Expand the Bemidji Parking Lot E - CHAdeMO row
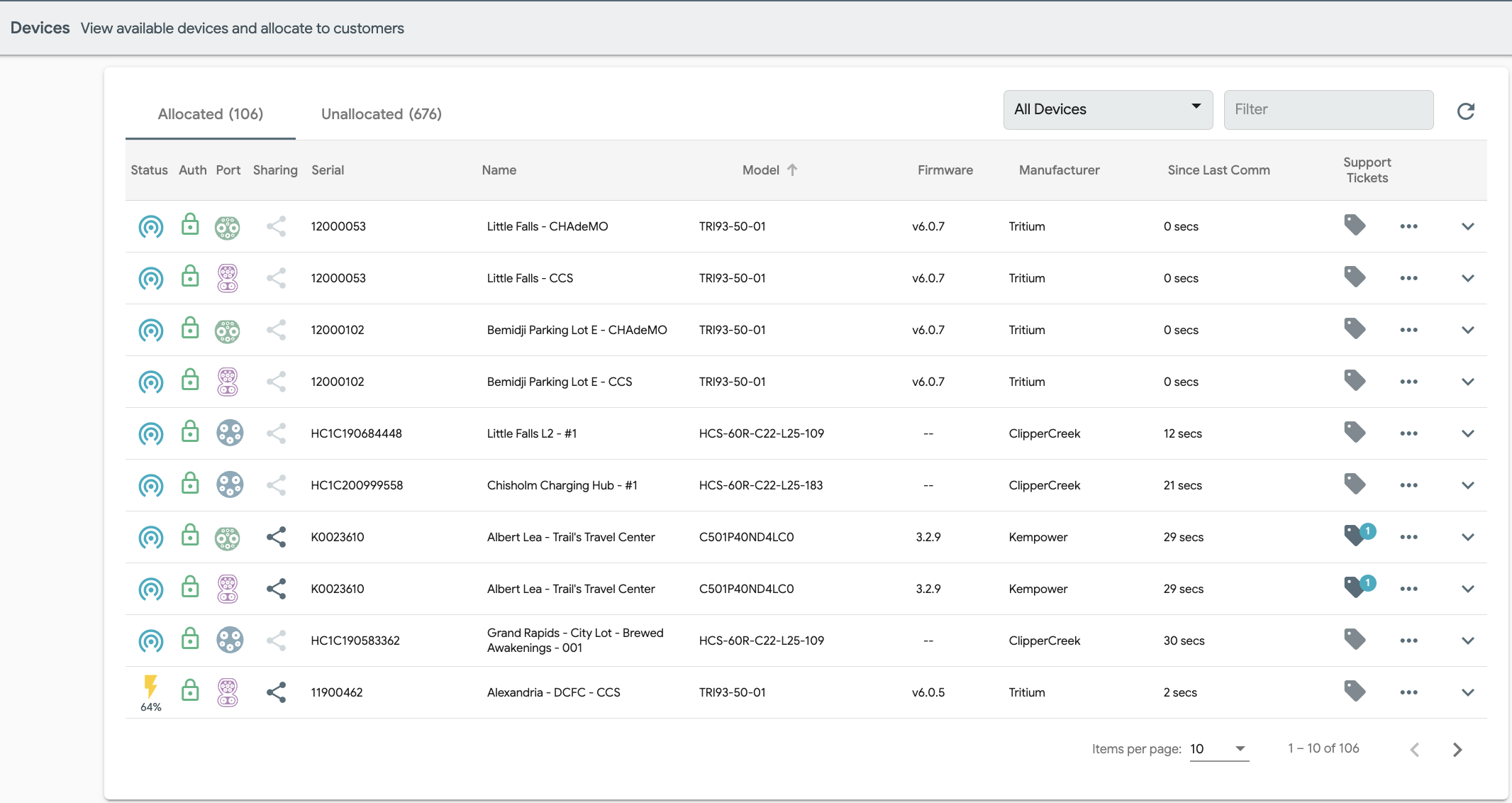Screen dimensions: 1512x803 coord(1468,330)
